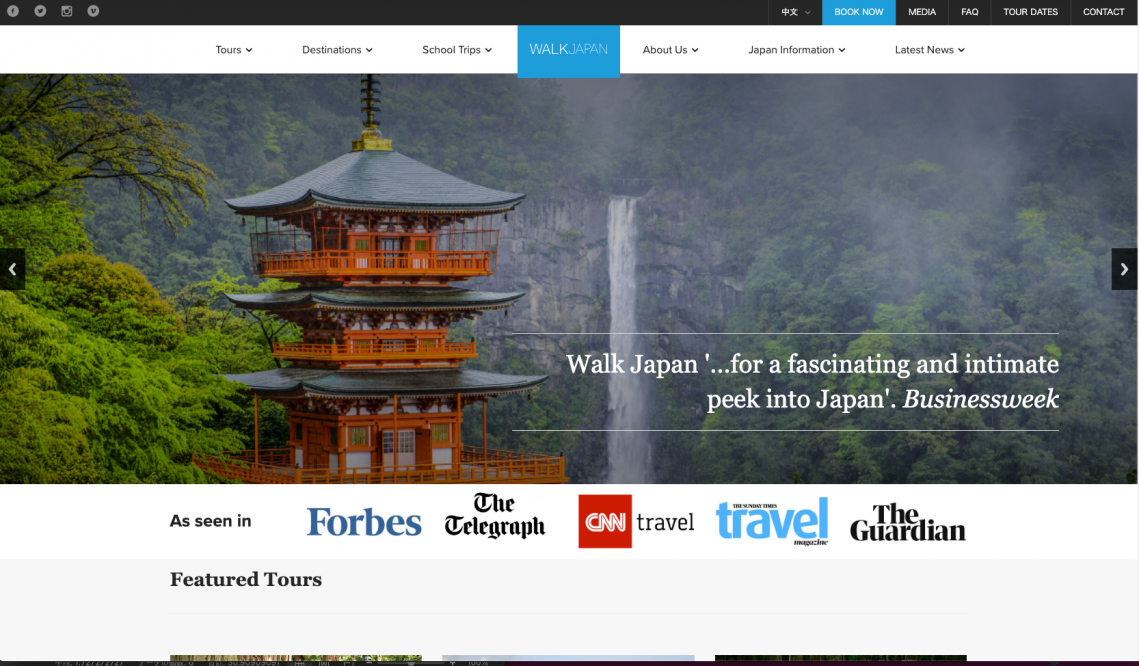Click the Forbes logo
Screen dimensions: 1139x666
point(364,522)
